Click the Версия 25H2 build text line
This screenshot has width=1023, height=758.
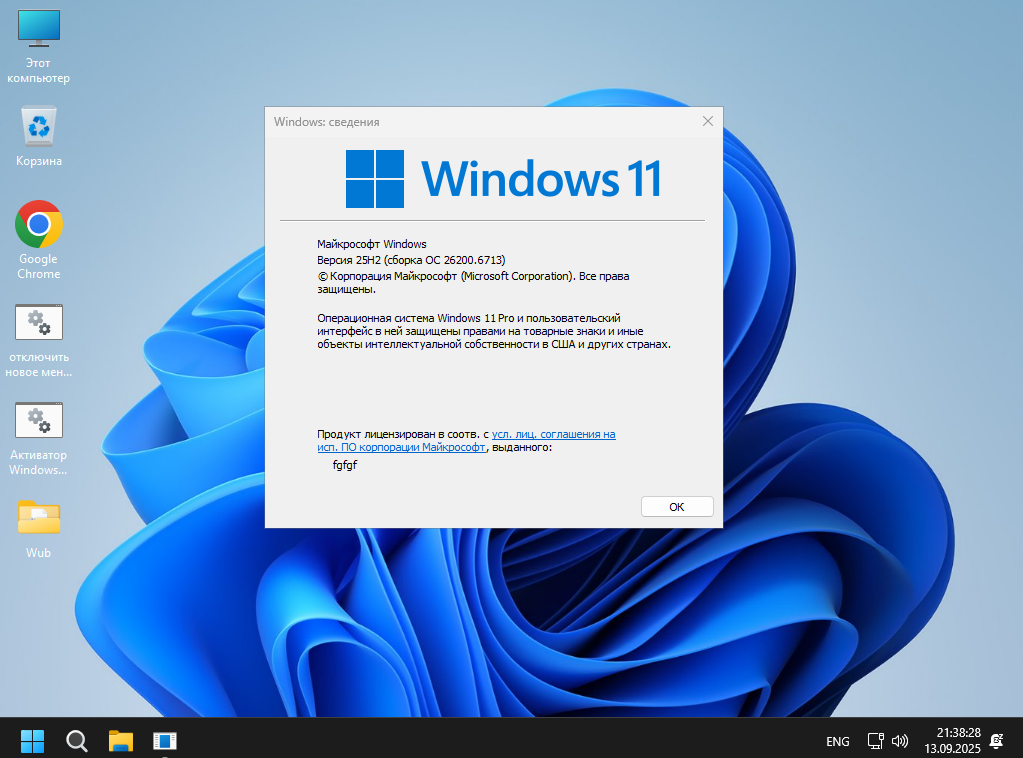pyautogui.click(x=411, y=260)
